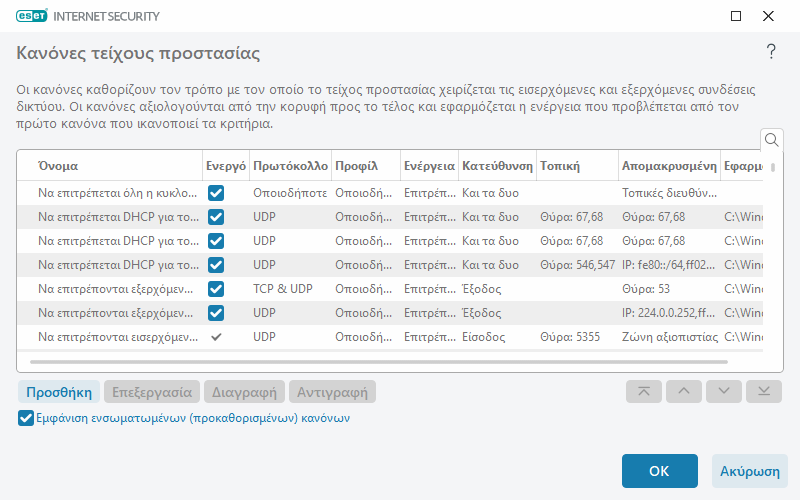The height and width of the screenshot is (500, 800).
Task: Cancel with the Ακύρωση button
Action: click(749, 471)
